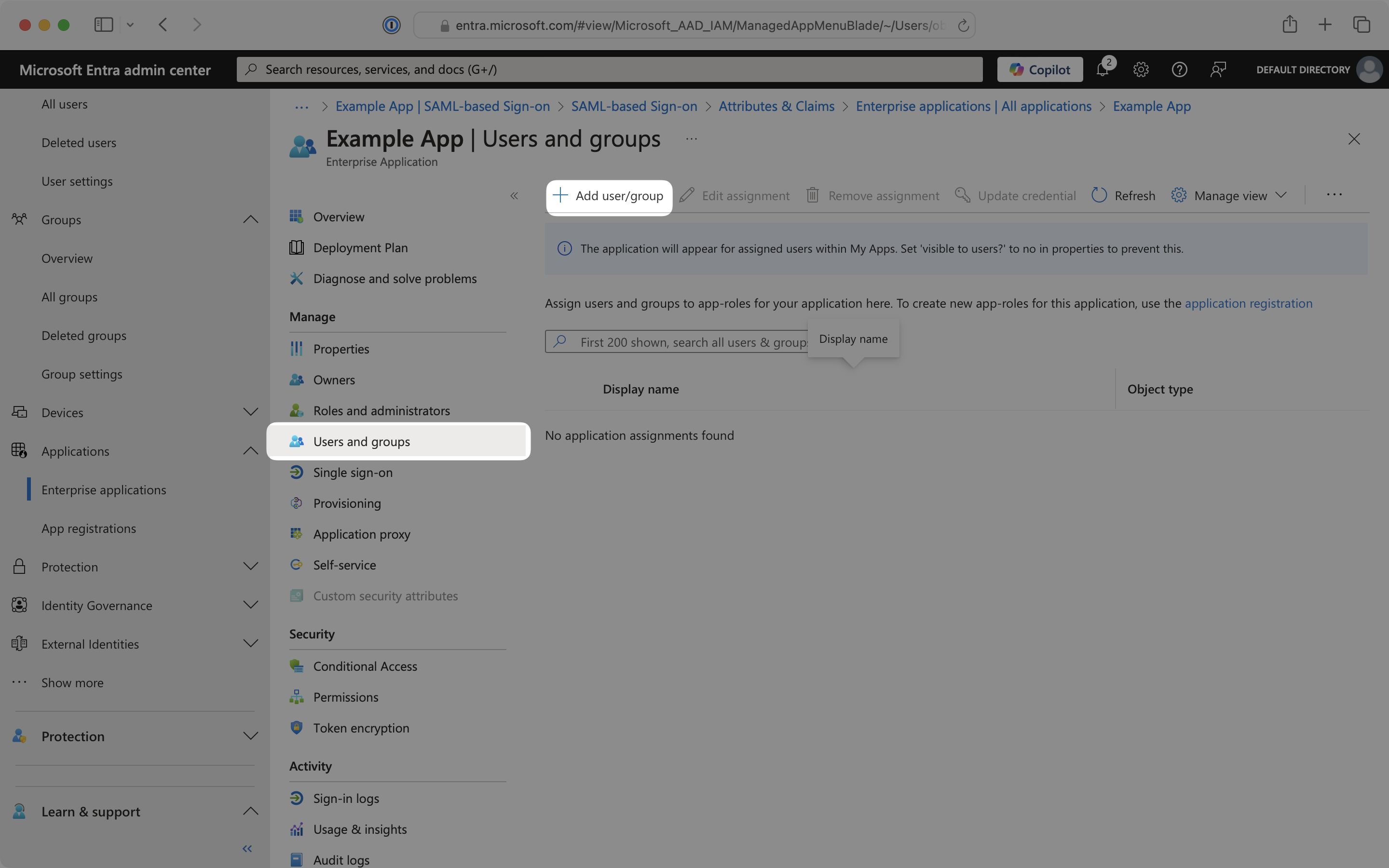Open the help question mark icon
The height and width of the screenshot is (868, 1389).
click(1179, 69)
